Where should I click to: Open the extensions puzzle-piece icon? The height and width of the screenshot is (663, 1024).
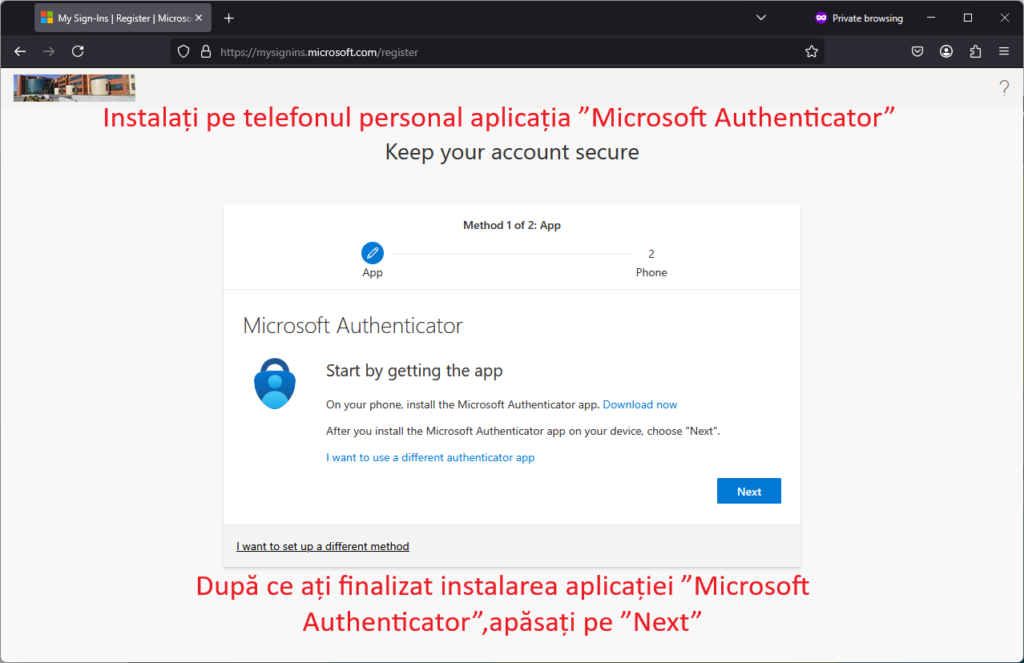[x=975, y=52]
